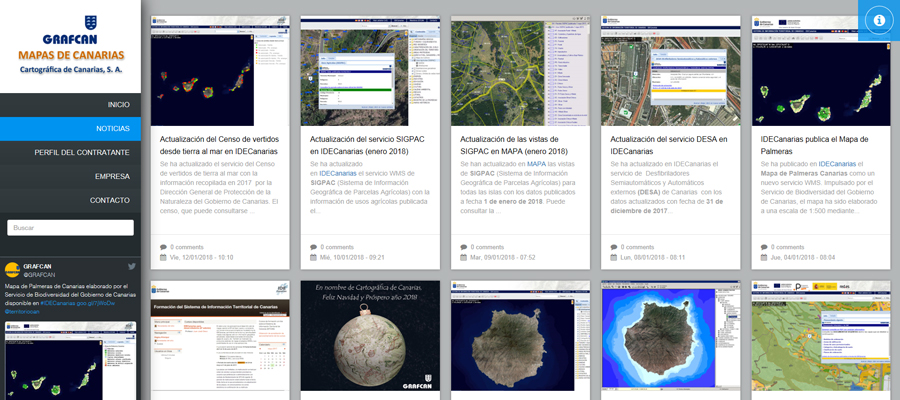The image size is (900, 400).
Task: Open thumbnail of Censo de vertidos map
Action: 220,71
